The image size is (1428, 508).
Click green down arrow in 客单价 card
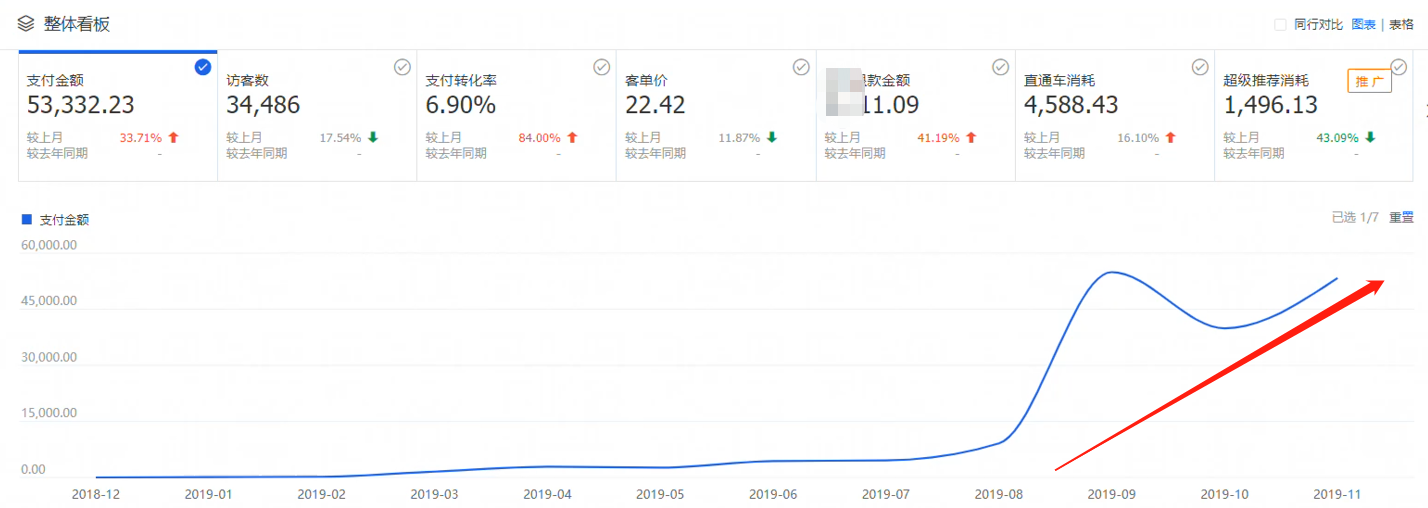tap(772, 138)
